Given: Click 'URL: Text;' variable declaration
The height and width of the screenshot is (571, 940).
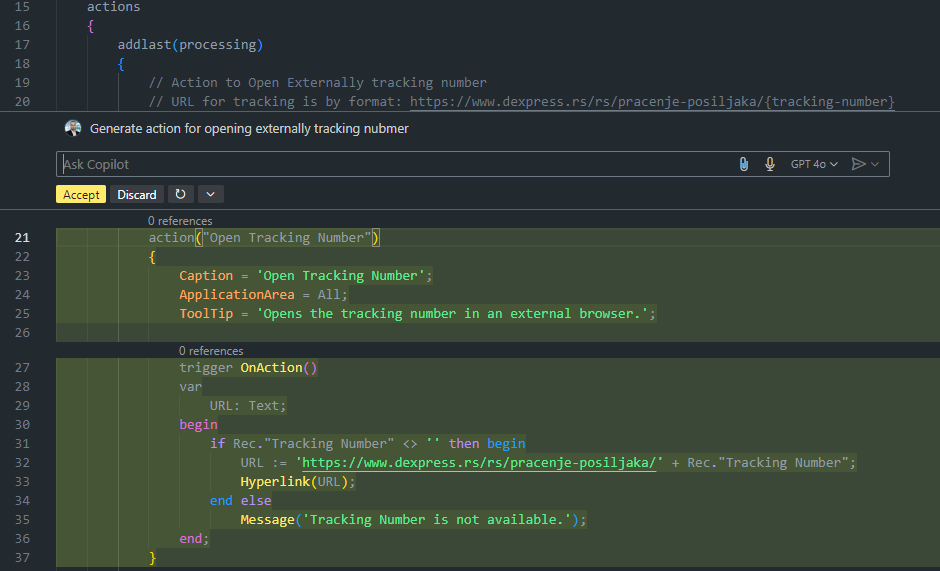Looking at the screenshot, I should [248, 406].
